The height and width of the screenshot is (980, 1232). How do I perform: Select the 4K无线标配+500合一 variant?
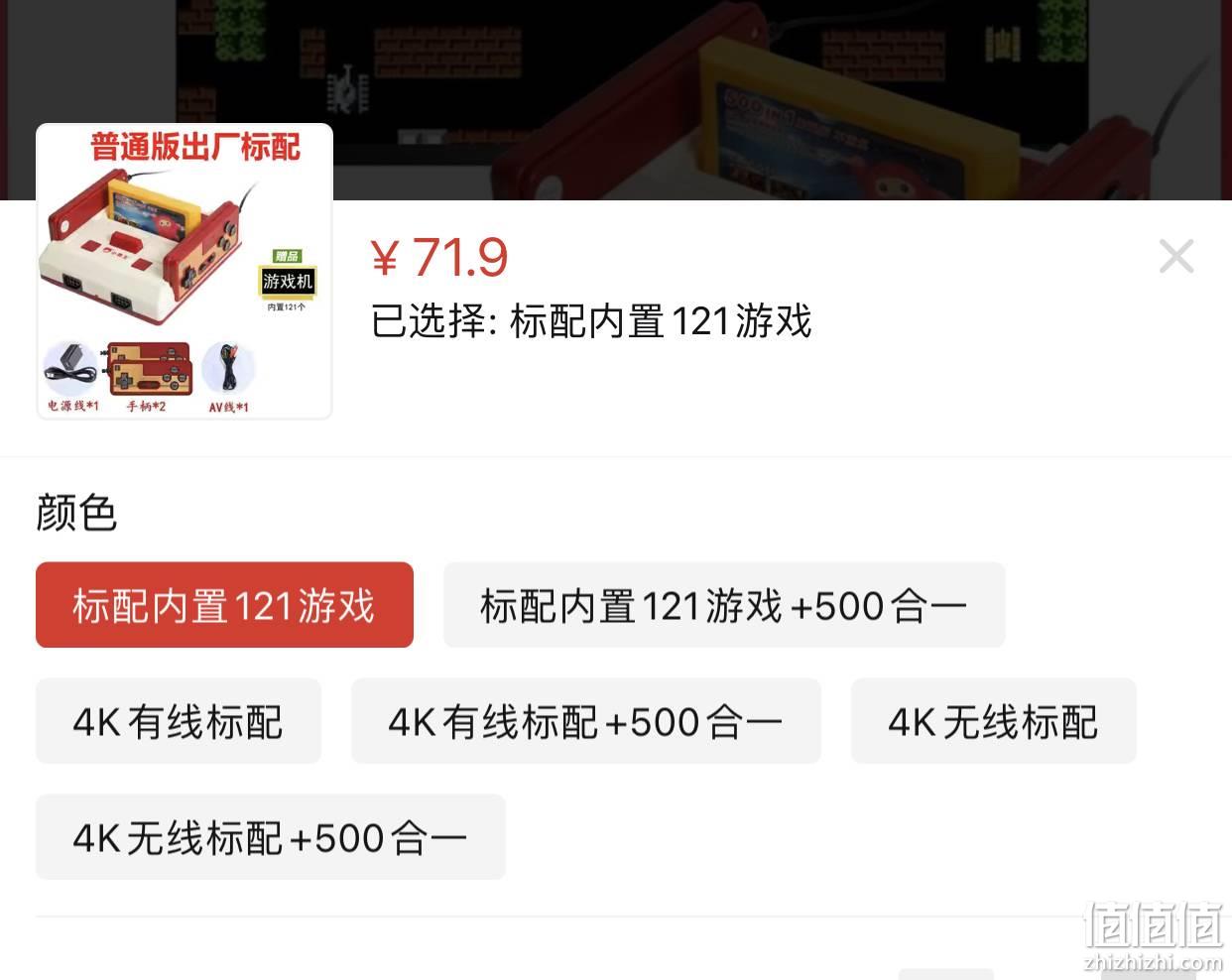[x=271, y=837]
